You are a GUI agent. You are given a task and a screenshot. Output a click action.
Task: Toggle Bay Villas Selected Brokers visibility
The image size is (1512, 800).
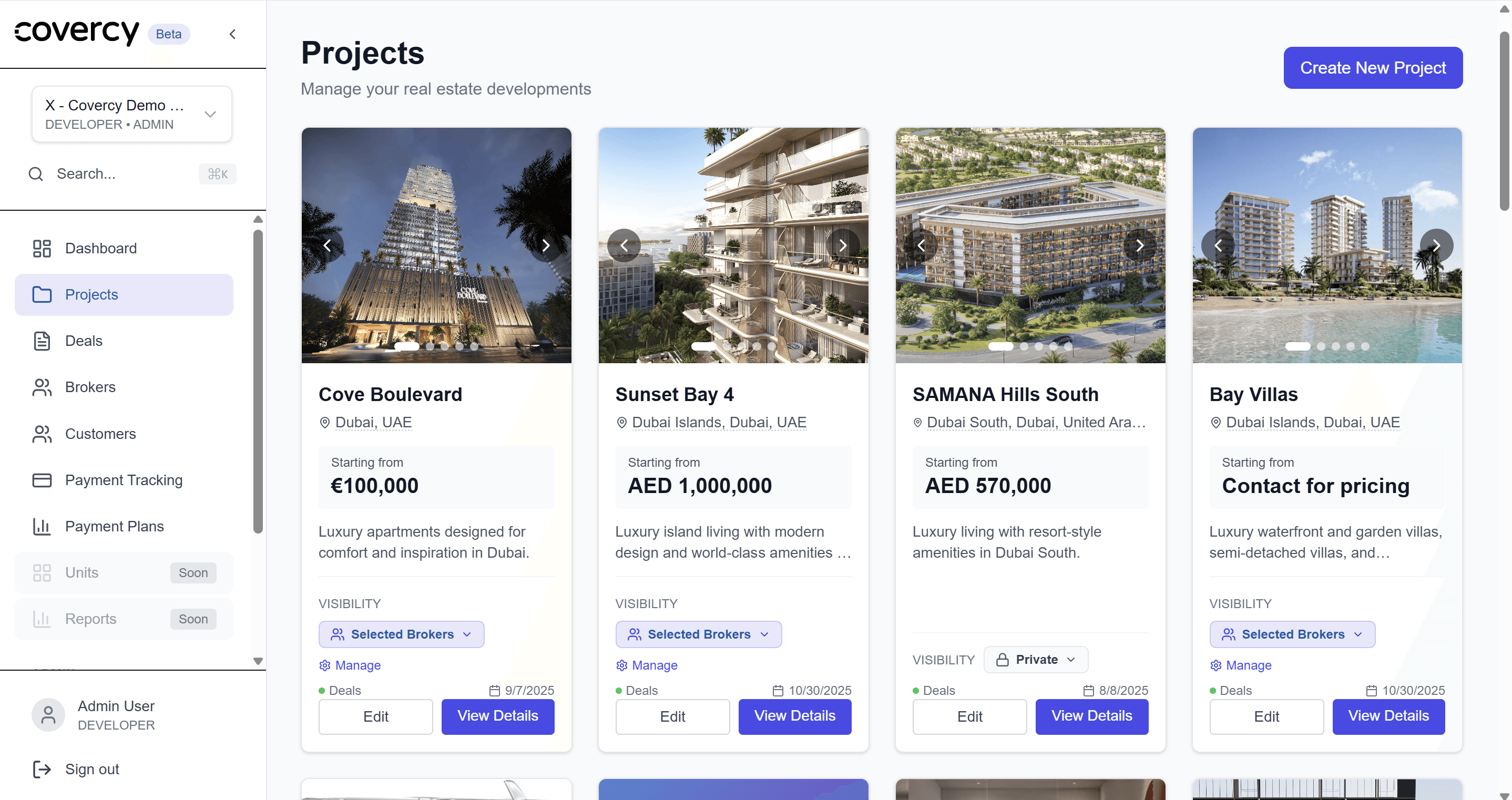coord(1292,634)
